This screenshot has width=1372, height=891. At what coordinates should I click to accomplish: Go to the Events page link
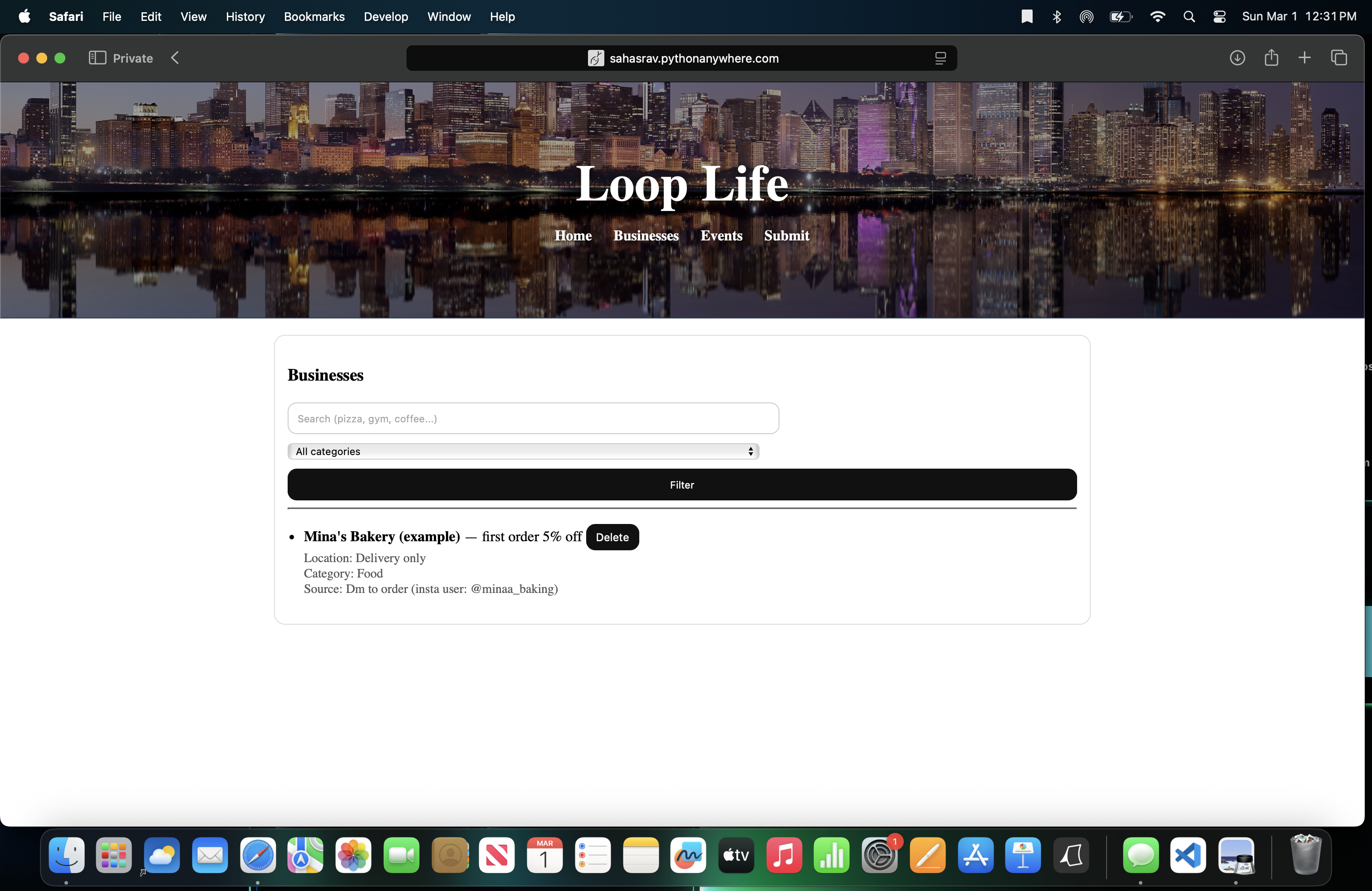click(x=721, y=236)
